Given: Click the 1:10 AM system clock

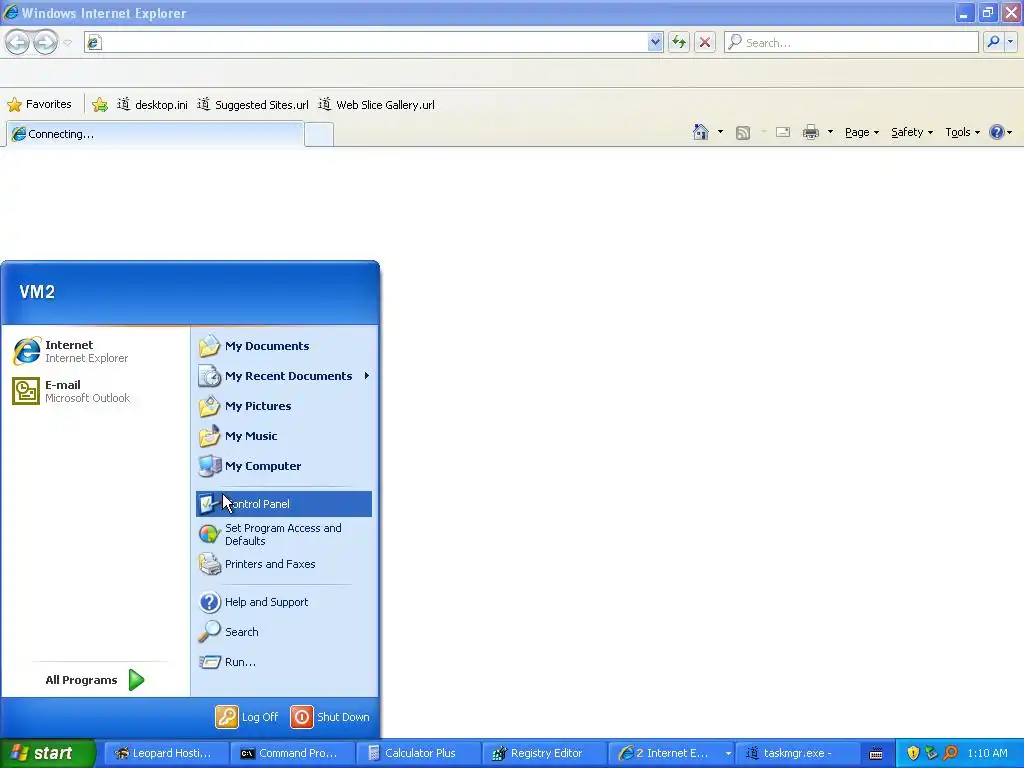Looking at the screenshot, I should 987,754.
